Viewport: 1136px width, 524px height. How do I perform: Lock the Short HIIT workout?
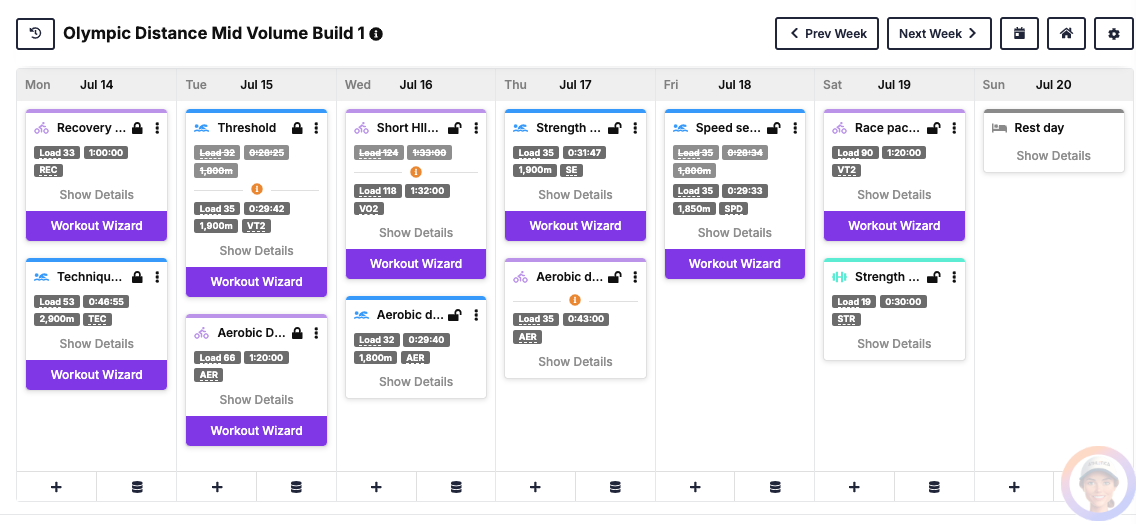[454, 128]
